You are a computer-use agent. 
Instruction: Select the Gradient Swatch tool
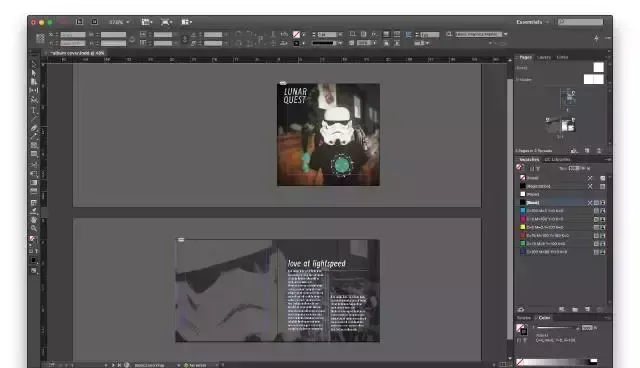point(34,182)
